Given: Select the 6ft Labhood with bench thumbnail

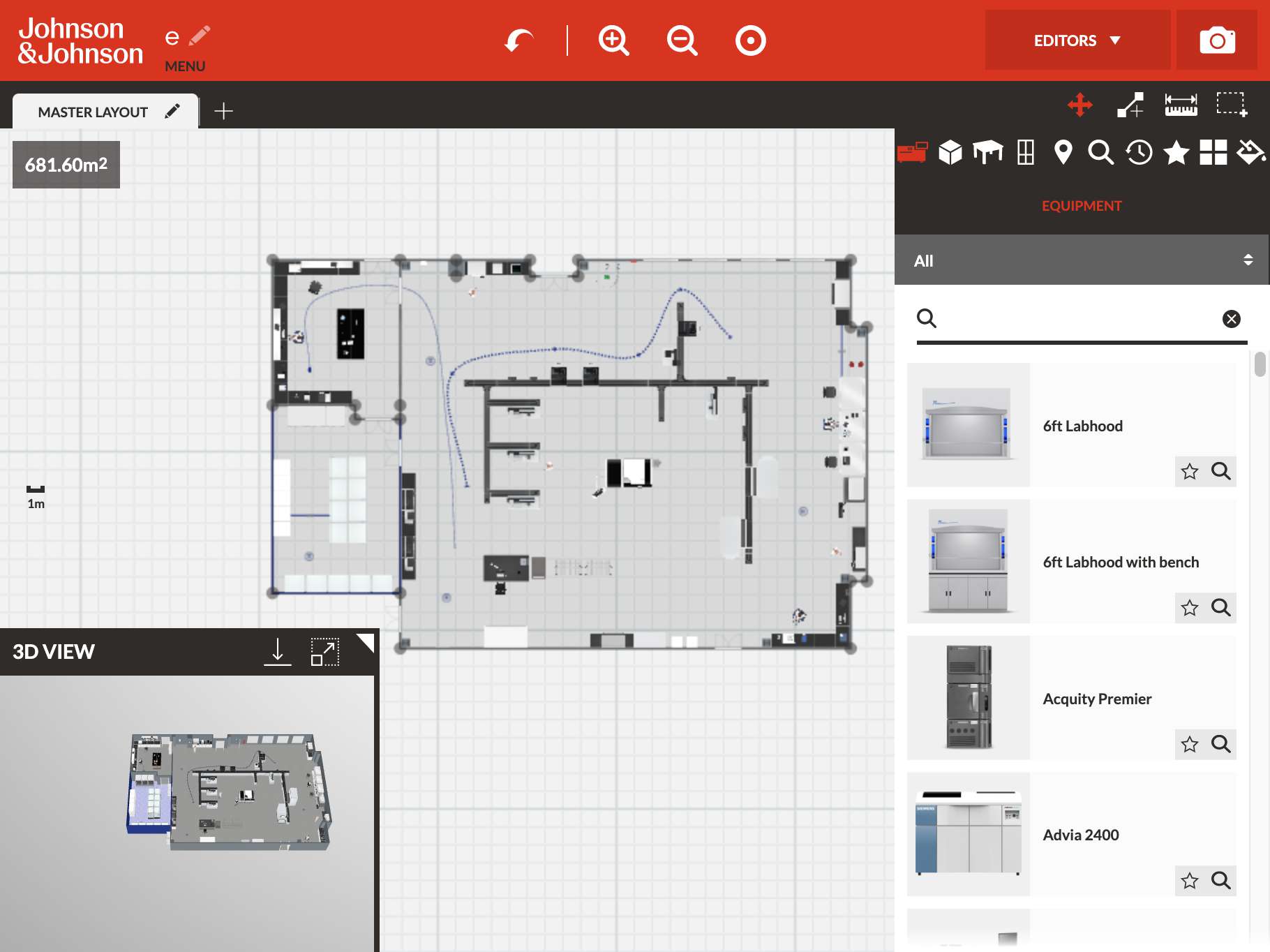Looking at the screenshot, I should (969, 561).
